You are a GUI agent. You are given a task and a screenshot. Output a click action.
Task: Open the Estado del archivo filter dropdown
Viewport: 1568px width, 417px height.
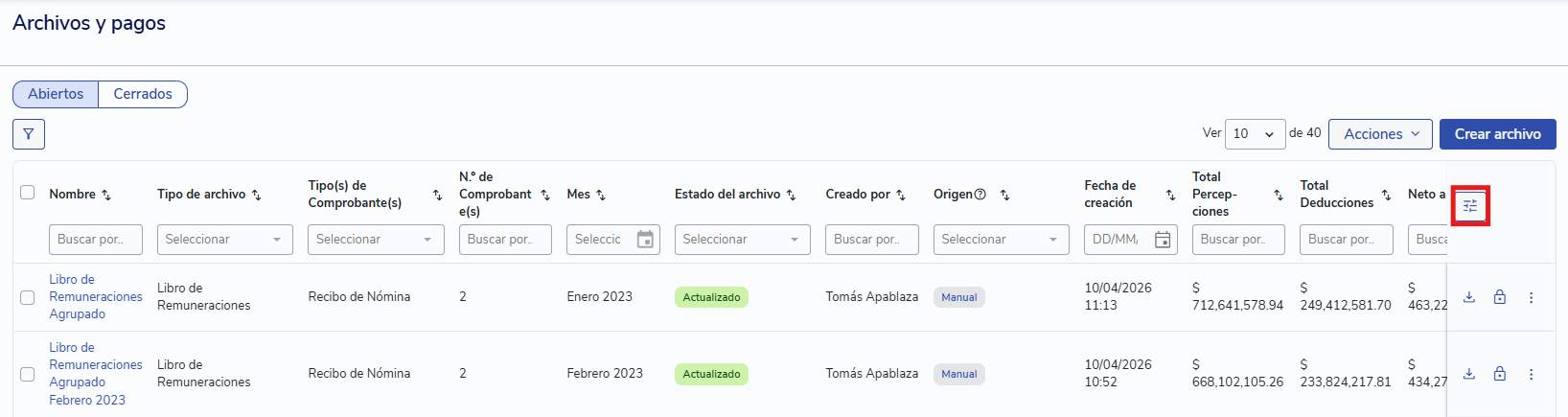[x=742, y=240]
